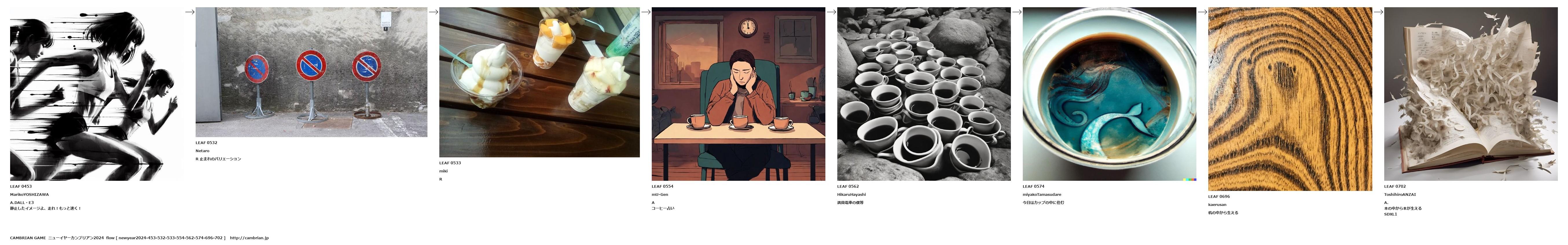Click the arrow after the wood grain image

click(x=1378, y=12)
